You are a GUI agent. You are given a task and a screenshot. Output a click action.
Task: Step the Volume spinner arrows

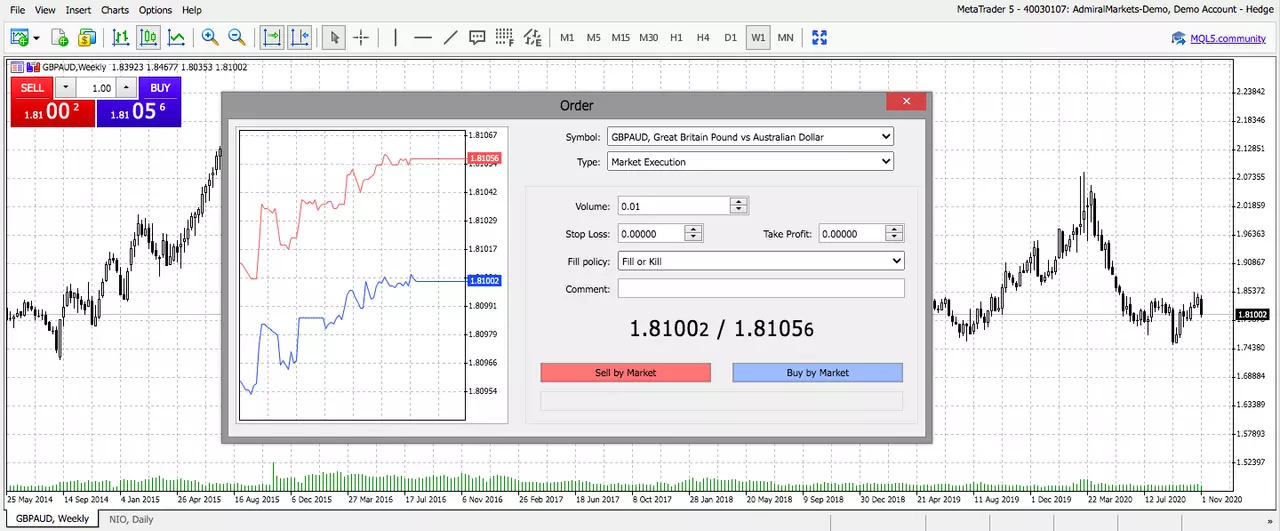point(739,206)
